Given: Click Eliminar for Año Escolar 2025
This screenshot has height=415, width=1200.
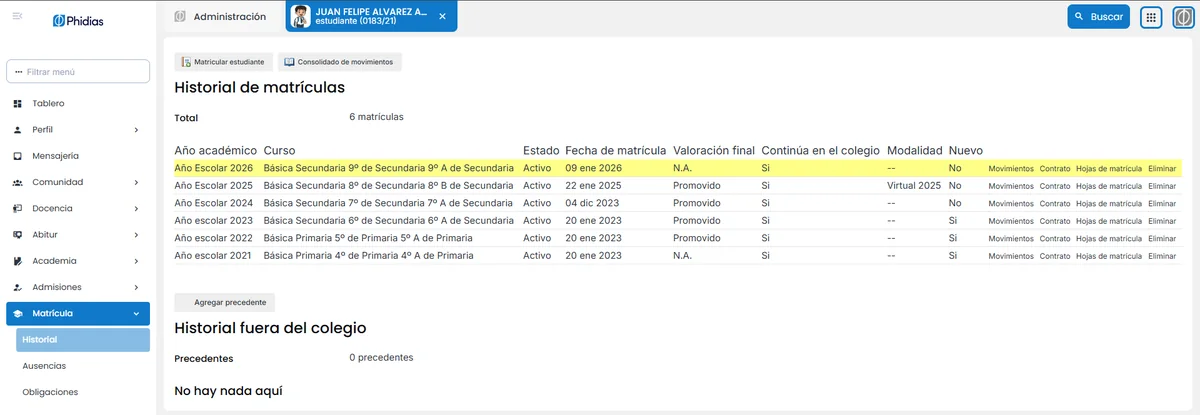Looking at the screenshot, I should [x=1162, y=186].
